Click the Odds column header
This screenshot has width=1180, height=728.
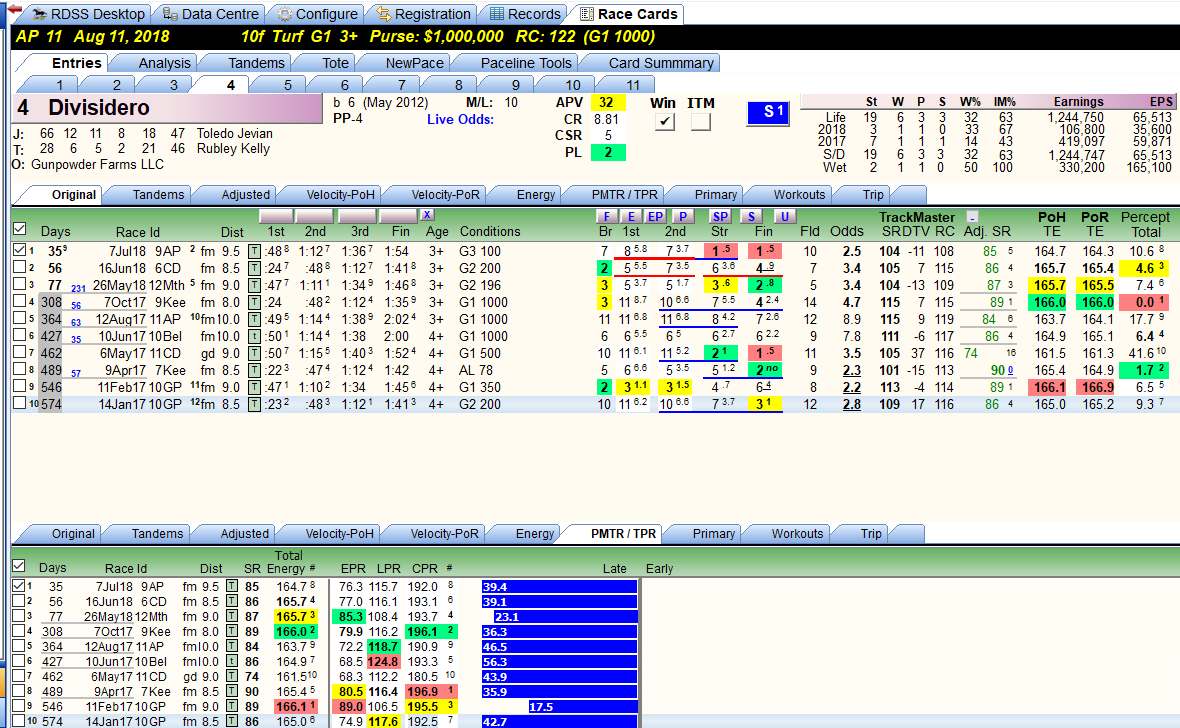coord(846,232)
